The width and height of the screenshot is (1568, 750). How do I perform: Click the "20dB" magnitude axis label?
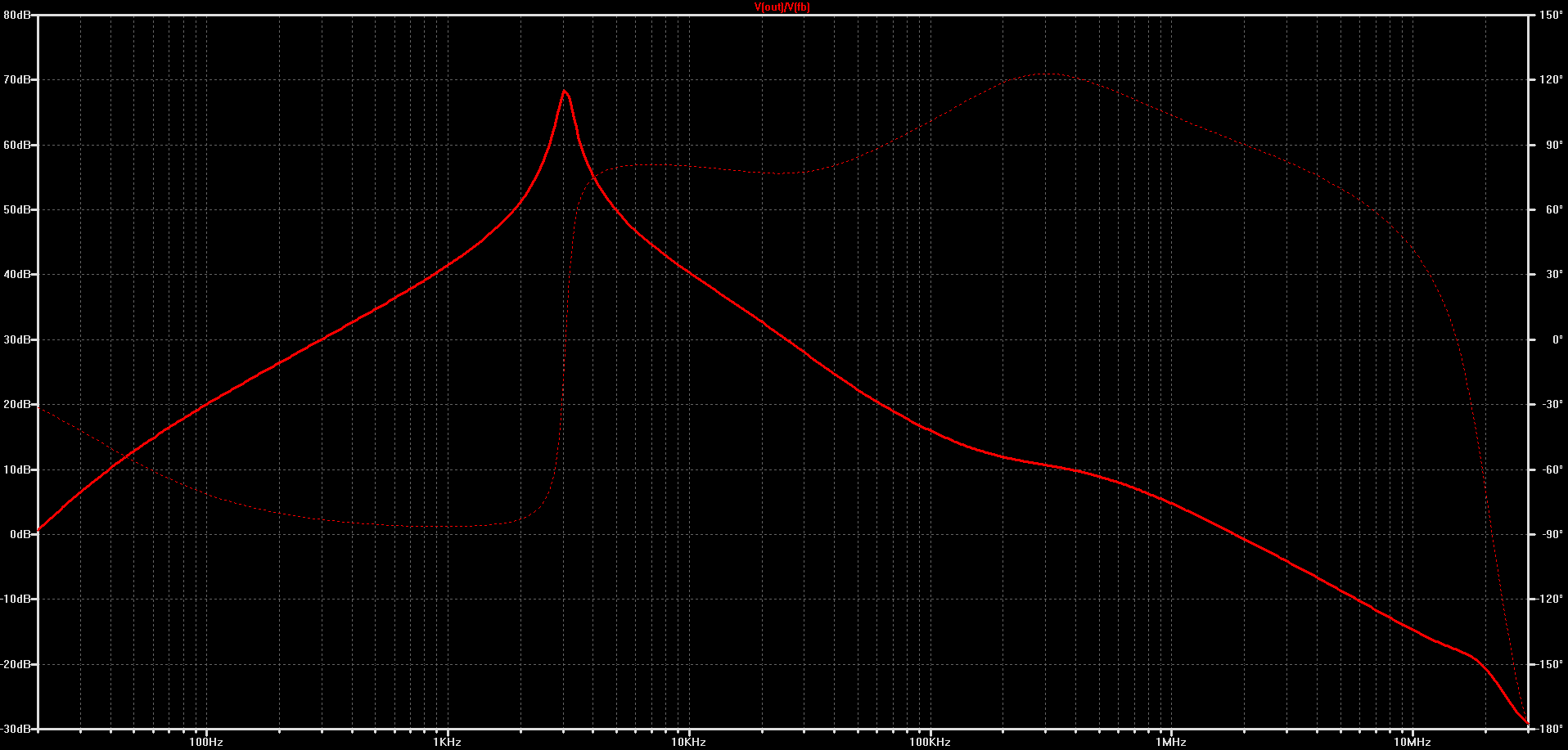coord(17,404)
